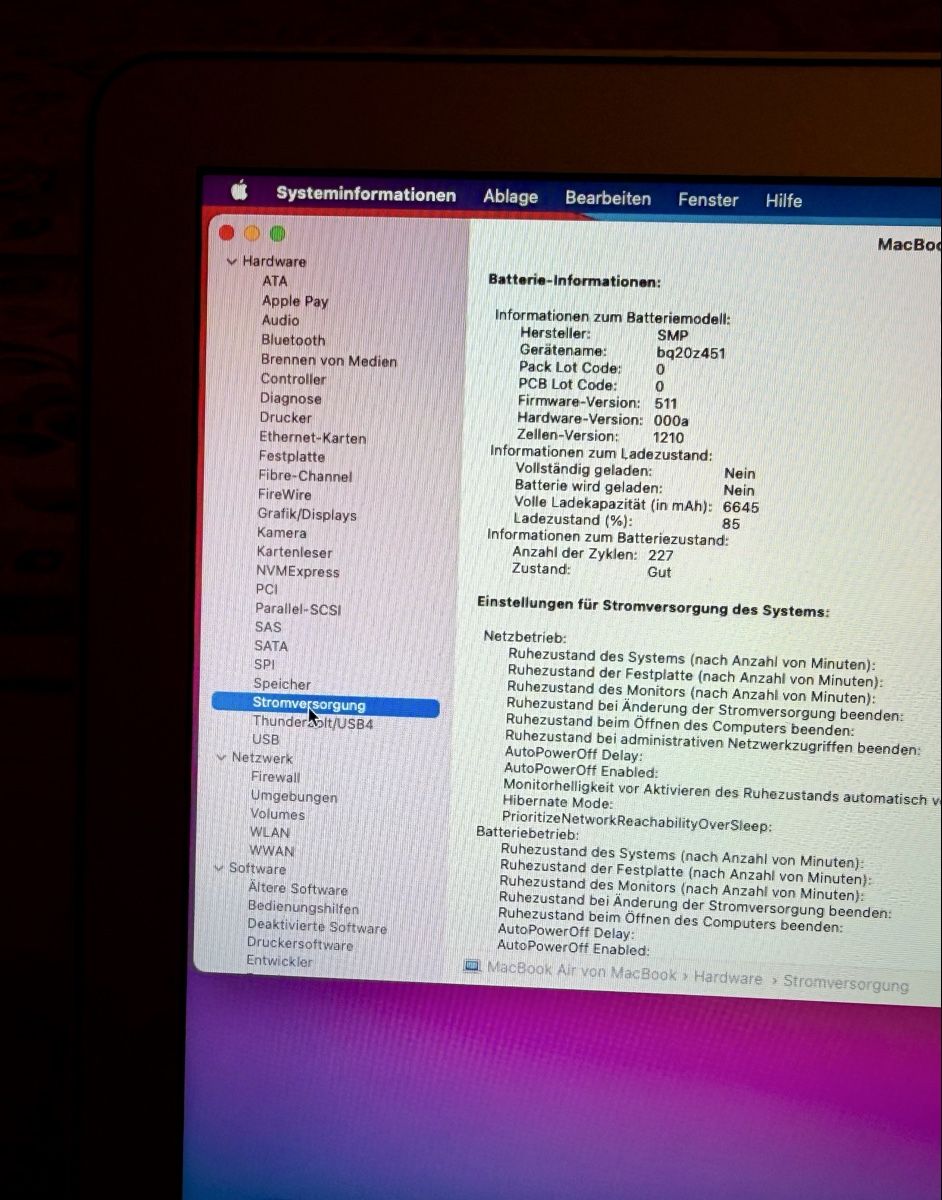
Task: Select Druckersoftware under Software
Action: click(300, 944)
